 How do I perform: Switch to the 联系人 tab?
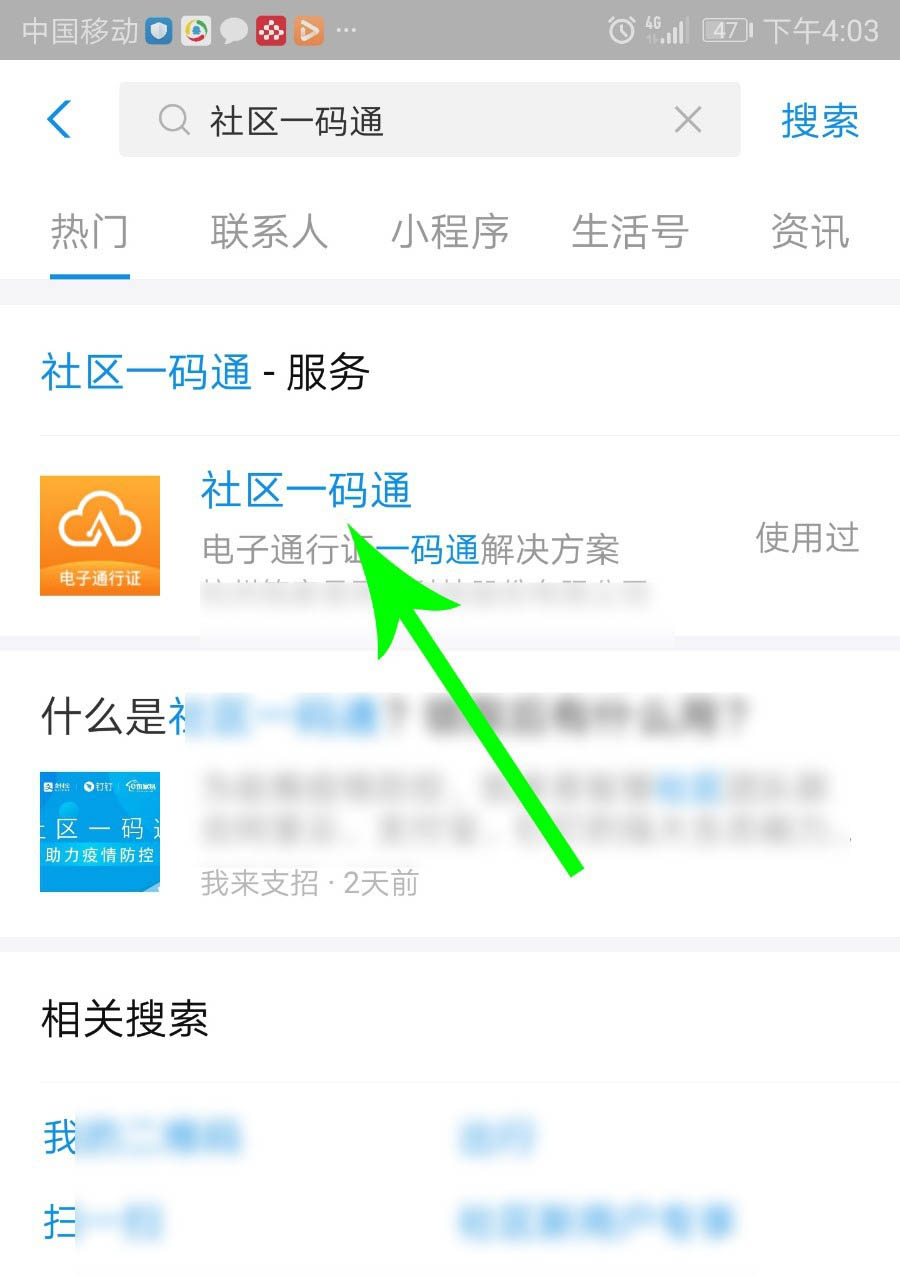click(x=269, y=232)
